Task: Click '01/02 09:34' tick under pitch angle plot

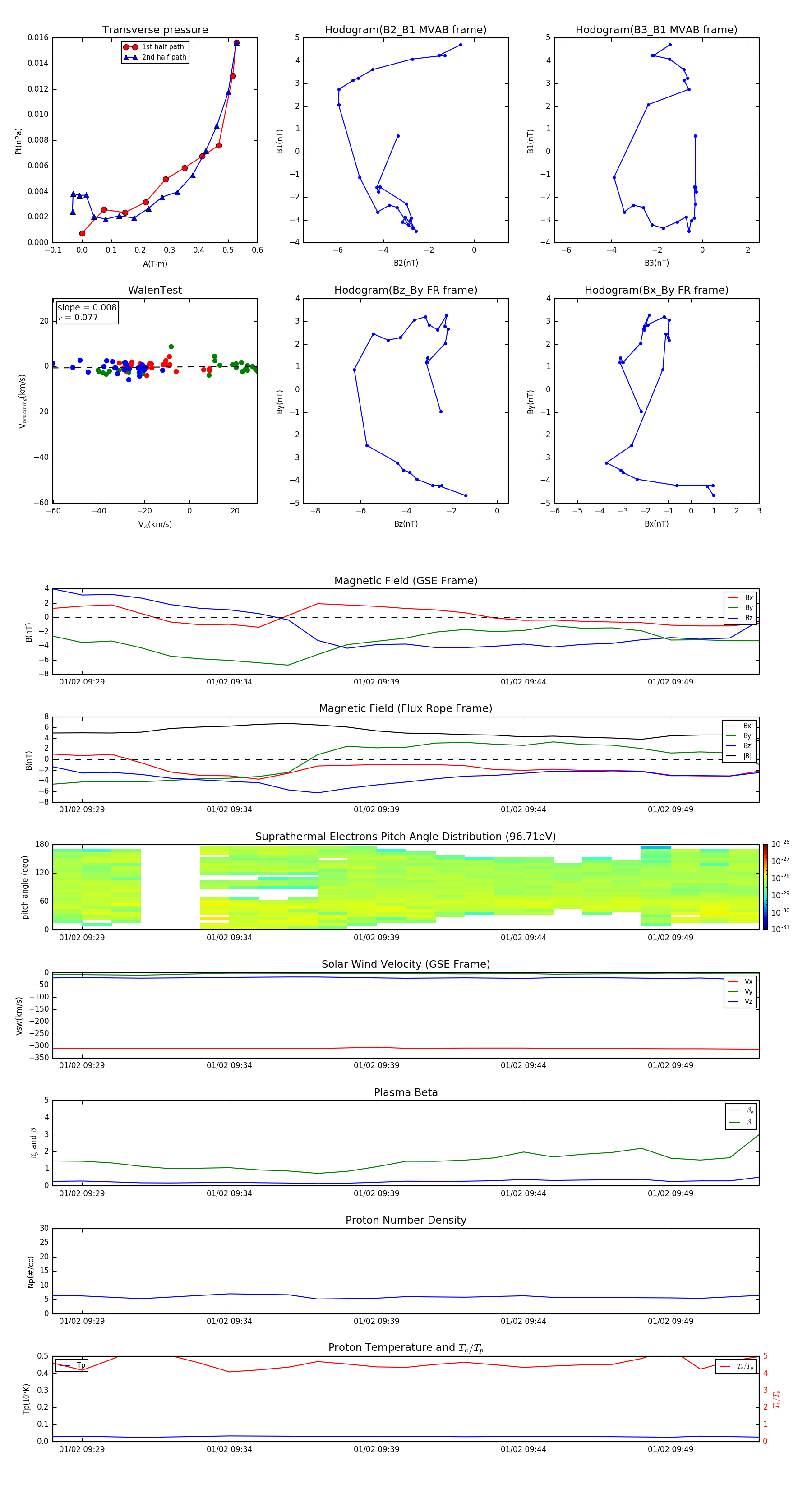Action: point(230,938)
